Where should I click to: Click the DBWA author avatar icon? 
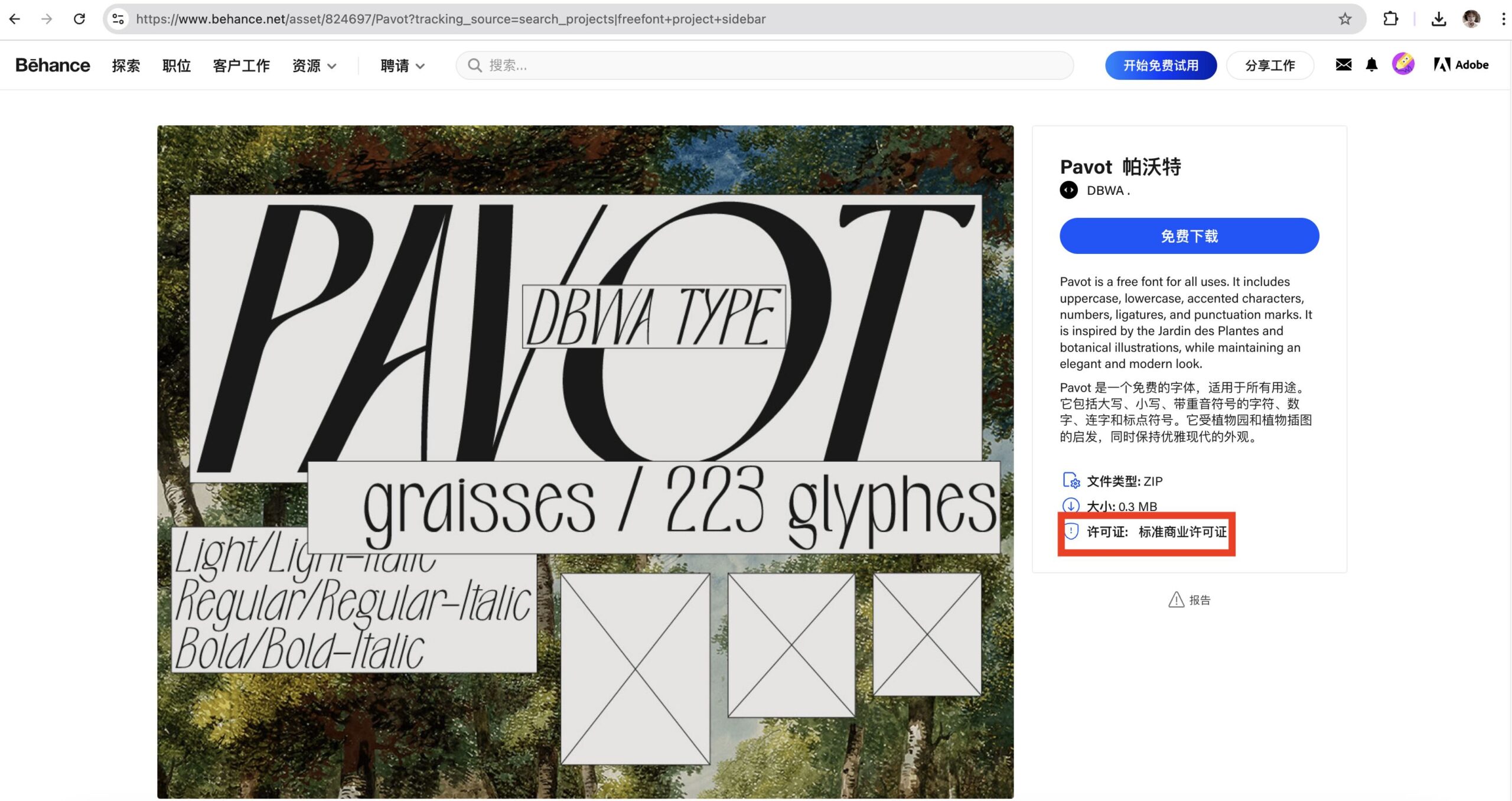pos(1068,190)
